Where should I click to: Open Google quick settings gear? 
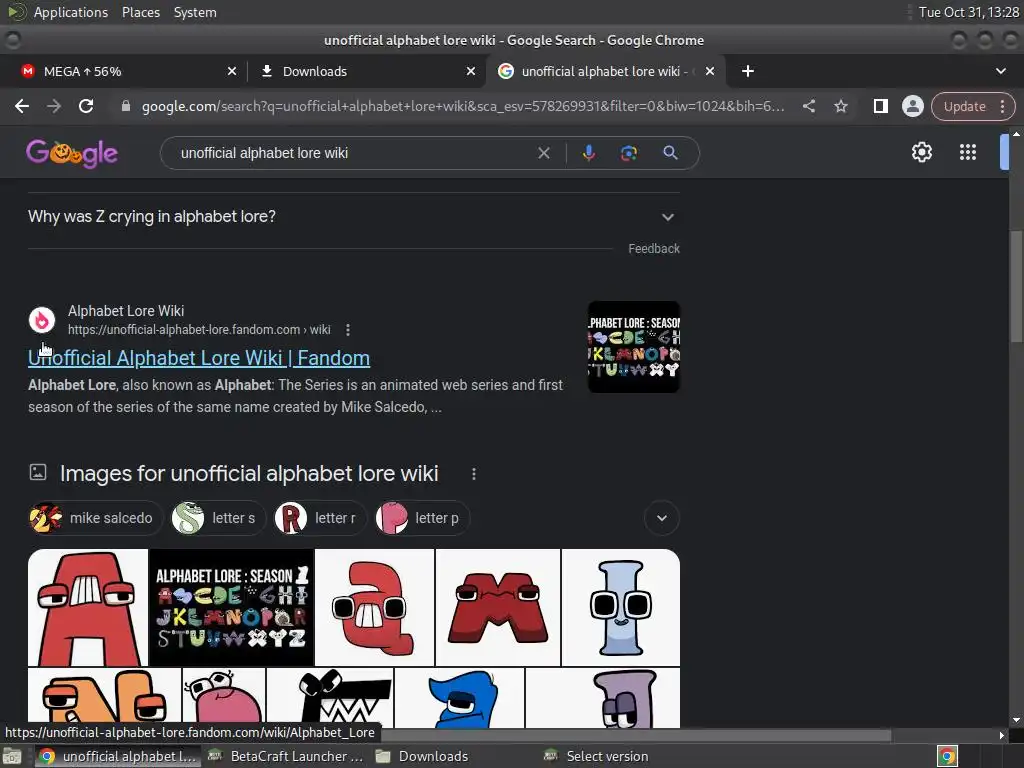click(x=921, y=152)
